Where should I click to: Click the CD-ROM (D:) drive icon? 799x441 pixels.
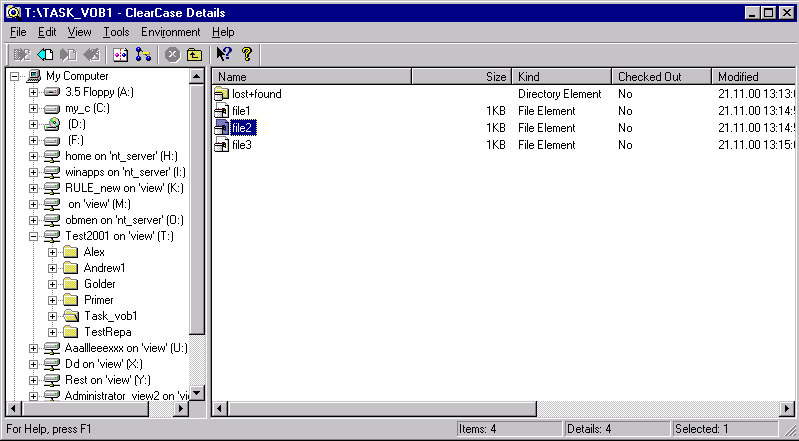[52, 124]
